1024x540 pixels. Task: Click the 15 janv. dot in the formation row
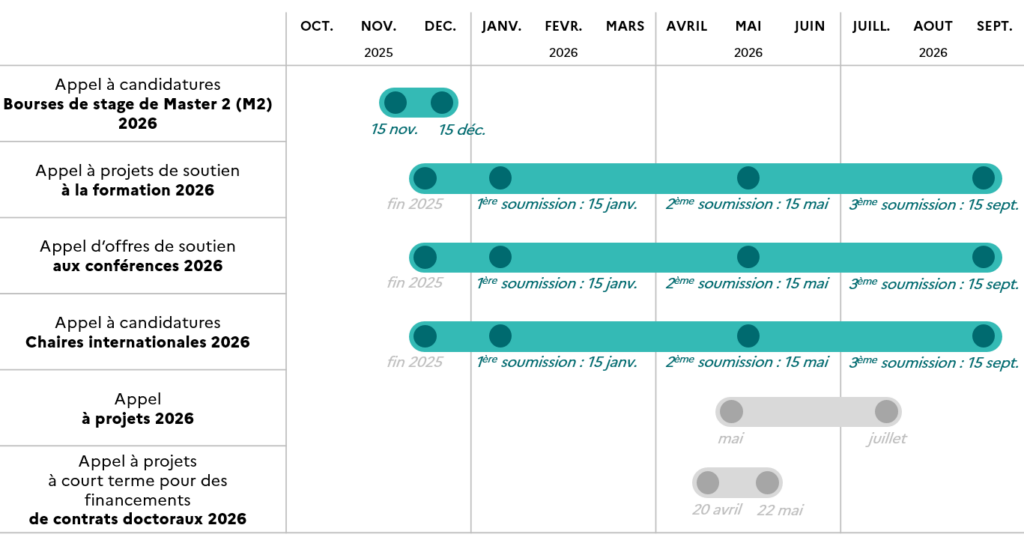500,178
